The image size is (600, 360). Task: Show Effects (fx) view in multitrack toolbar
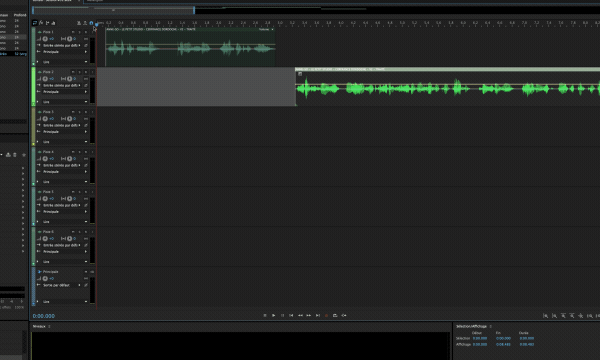pos(41,23)
